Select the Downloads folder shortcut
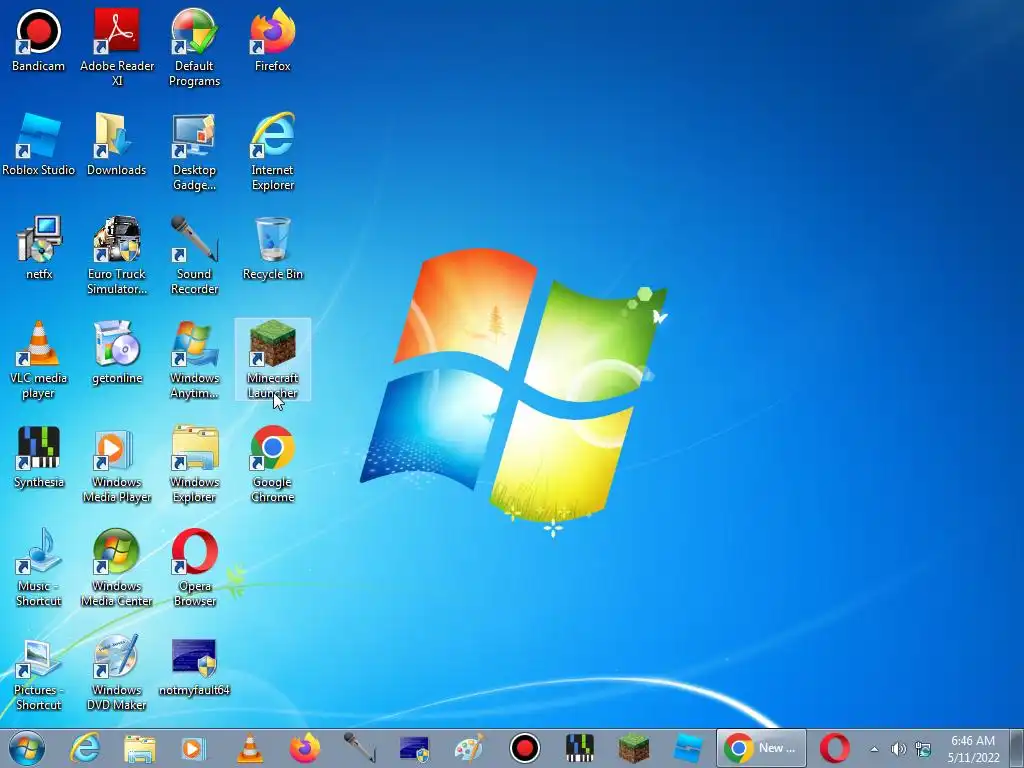Screen dimensions: 1024x768 (116, 144)
